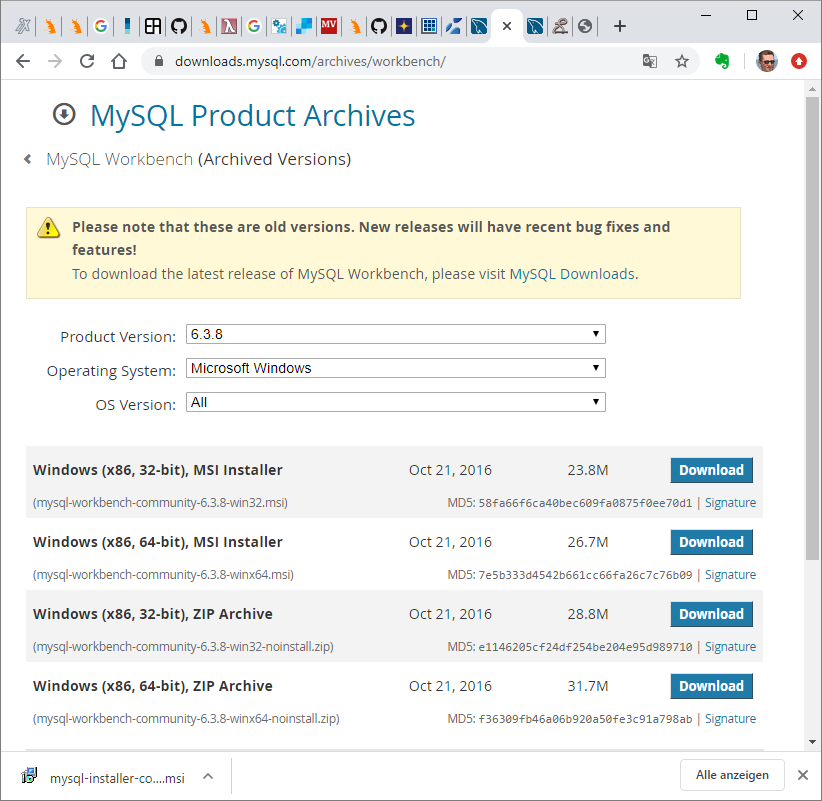The height and width of the screenshot is (801, 822).
Task: Switch to the Google tab
Action: 100,26
